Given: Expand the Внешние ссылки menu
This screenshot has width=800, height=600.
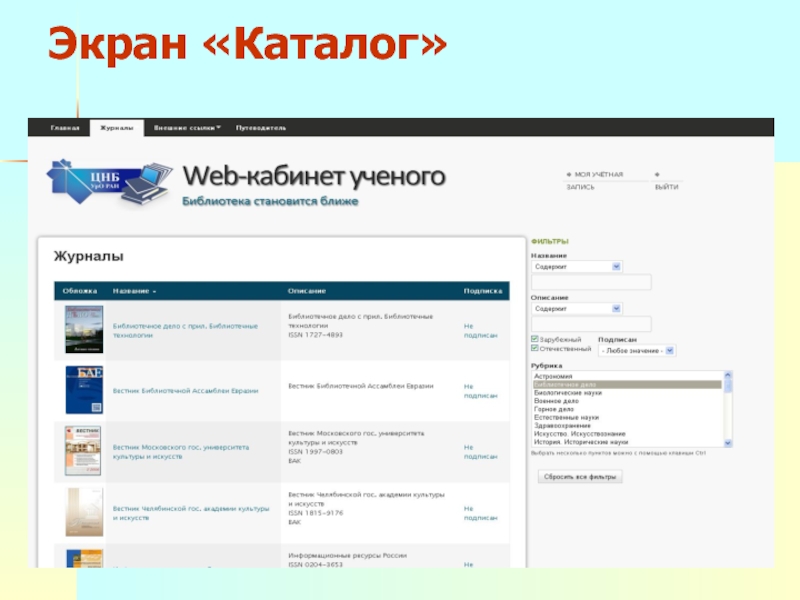Looking at the screenshot, I should pyautogui.click(x=187, y=128).
